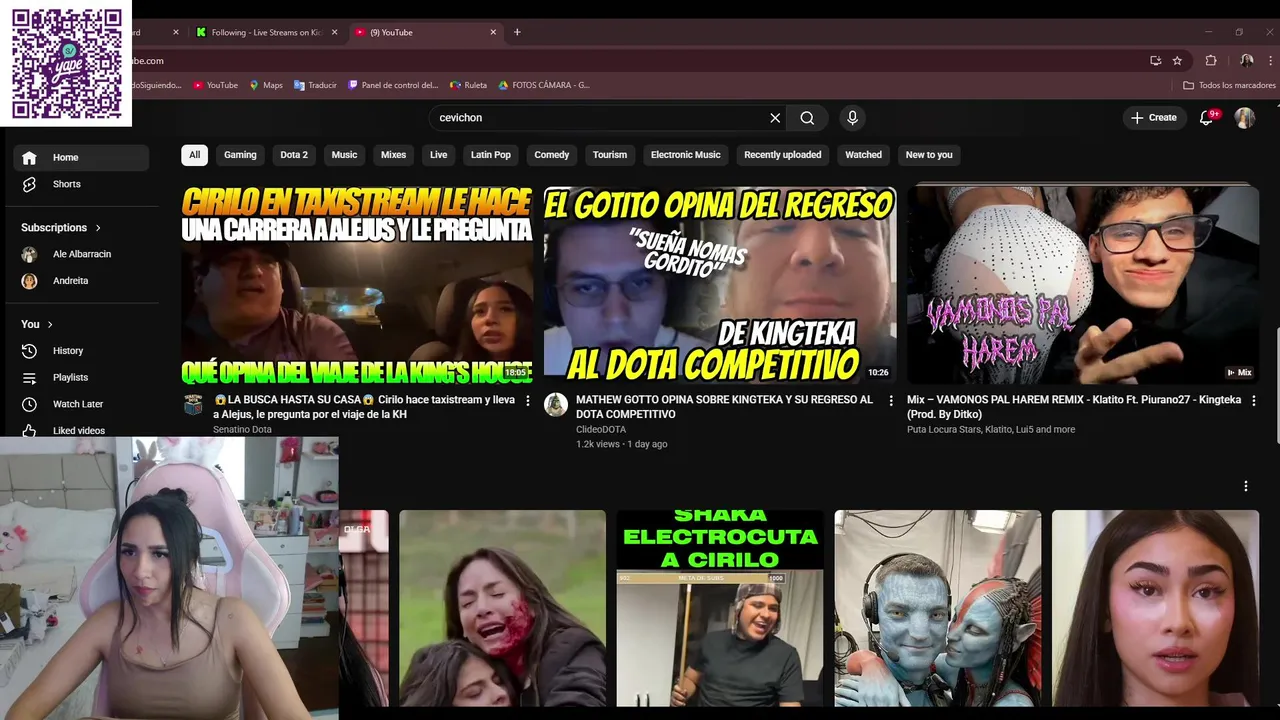Expand the Subscriptions section
This screenshot has width=1280, height=720.
(61, 228)
